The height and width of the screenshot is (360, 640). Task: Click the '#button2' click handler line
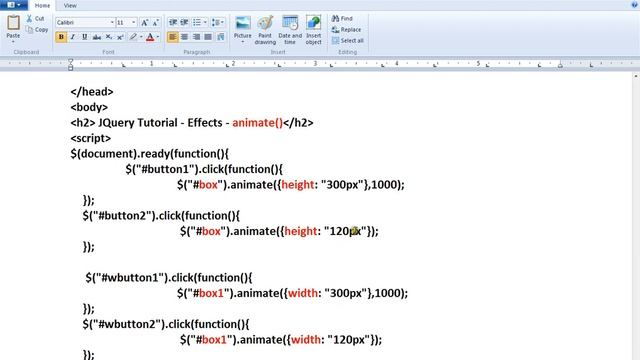[x=161, y=216]
